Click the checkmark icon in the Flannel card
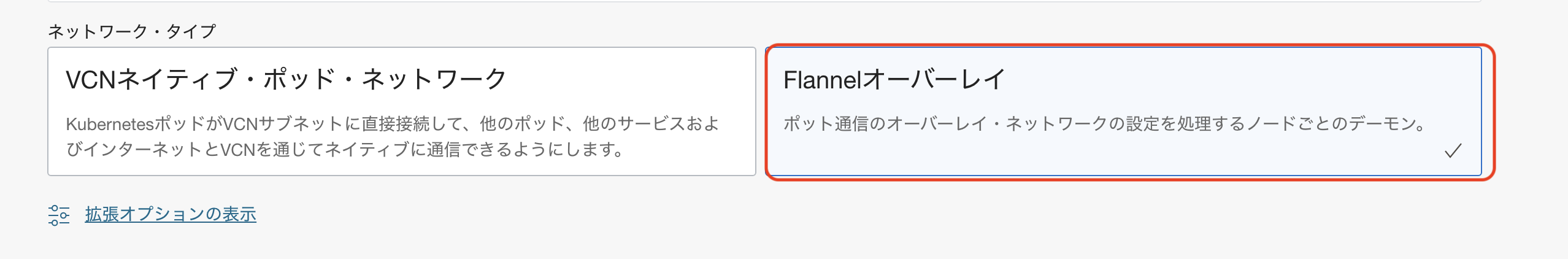This screenshot has height=259, width=1568. (1453, 150)
